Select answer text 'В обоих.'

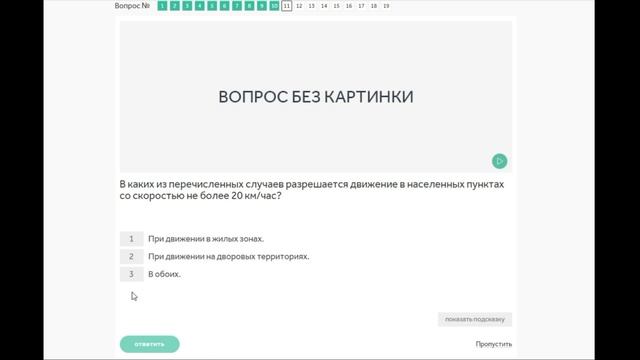(x=164, y=274)
